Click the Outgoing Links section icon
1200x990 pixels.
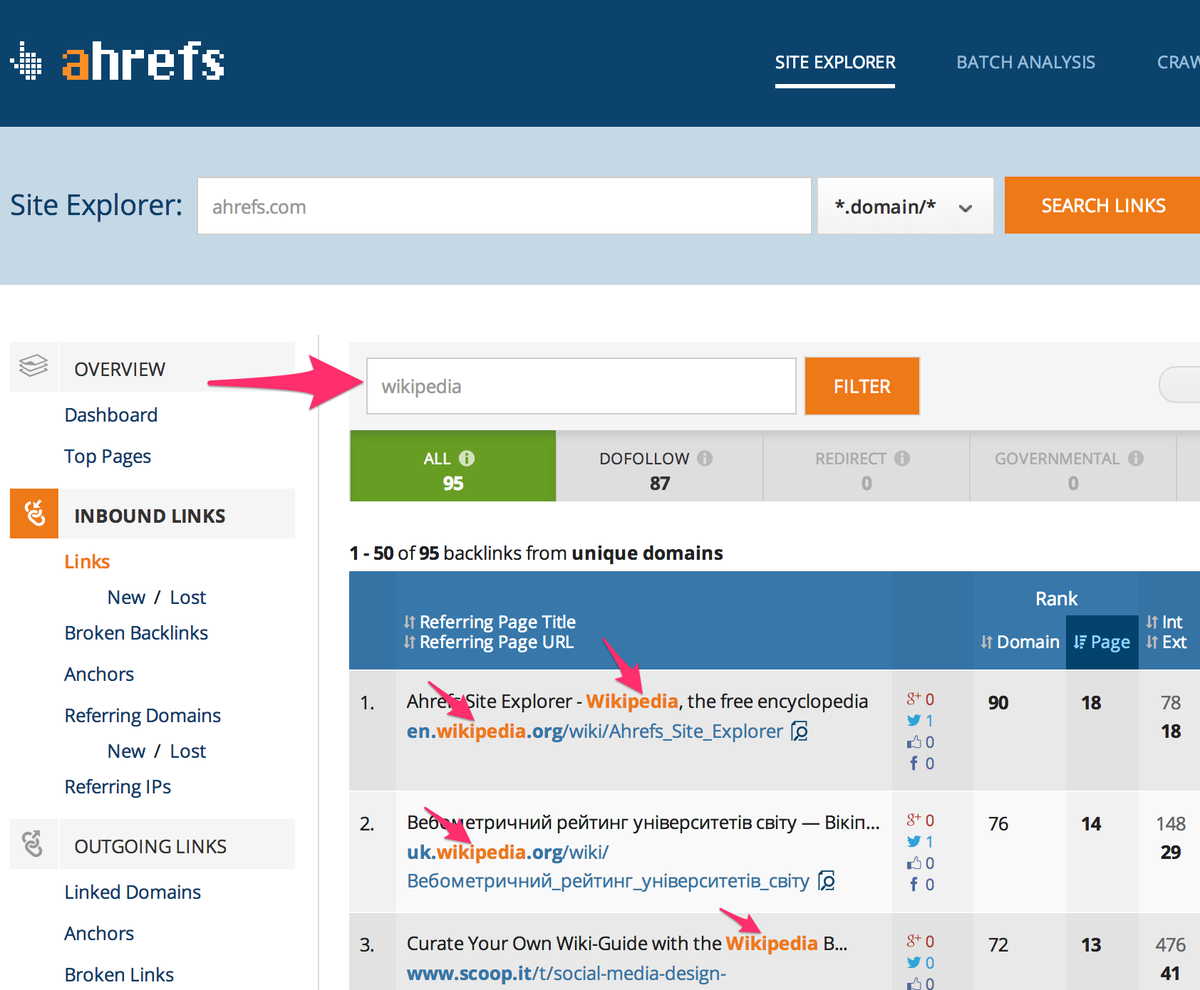pos(34,845)
